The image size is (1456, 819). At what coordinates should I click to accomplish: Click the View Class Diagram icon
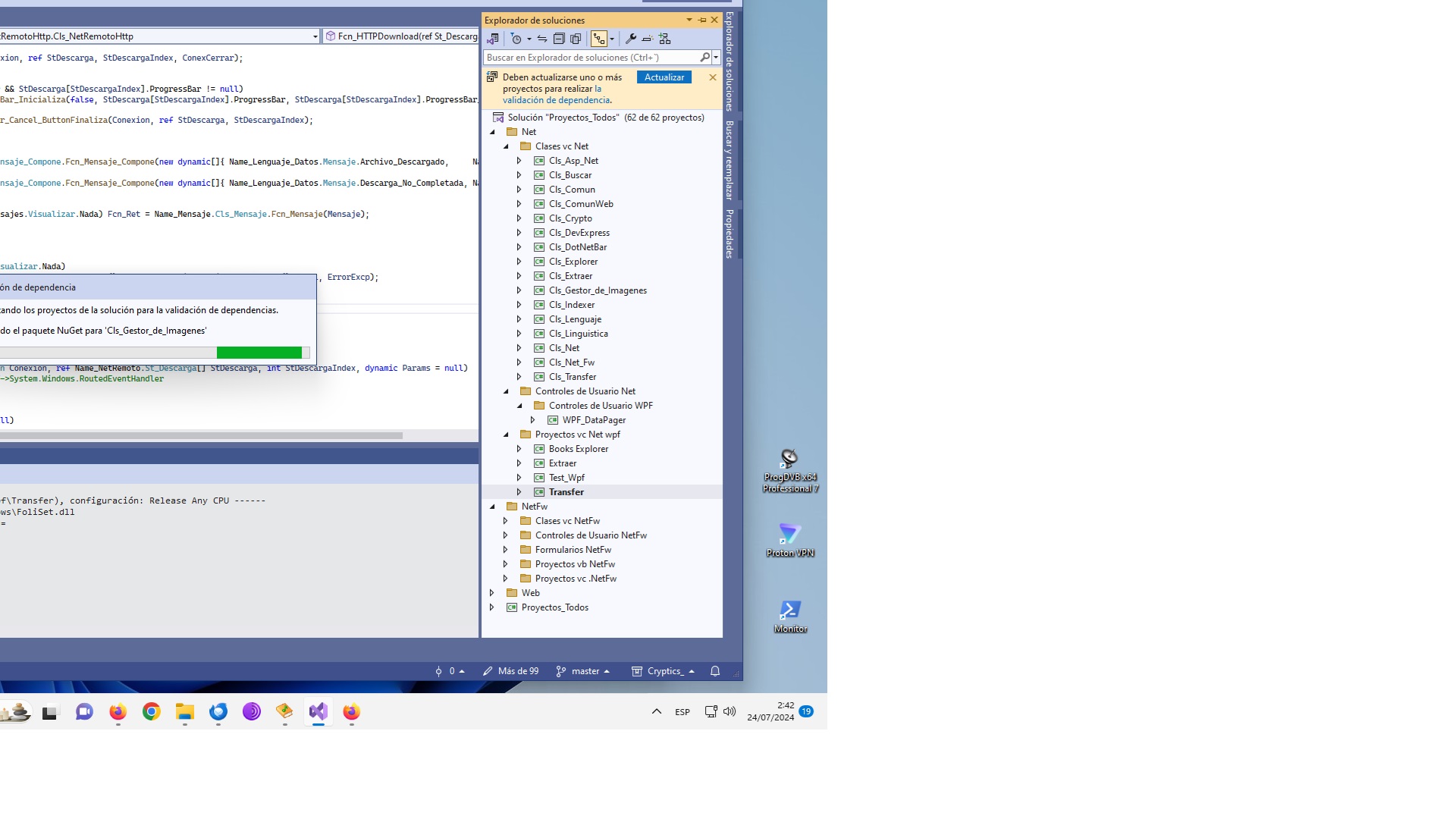[664, 39]
